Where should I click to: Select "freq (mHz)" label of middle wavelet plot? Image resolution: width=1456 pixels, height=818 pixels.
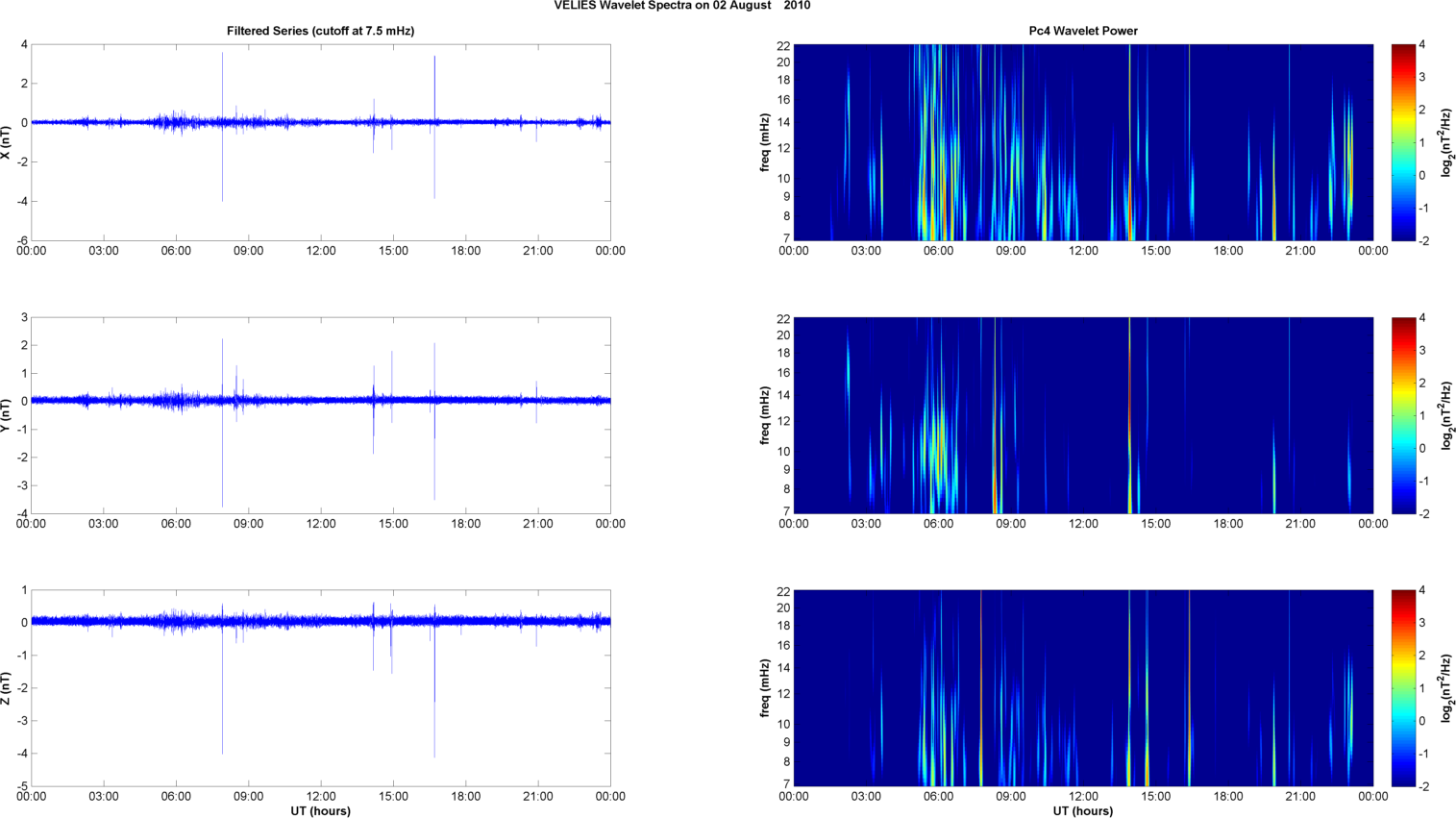tap(765, 415)
